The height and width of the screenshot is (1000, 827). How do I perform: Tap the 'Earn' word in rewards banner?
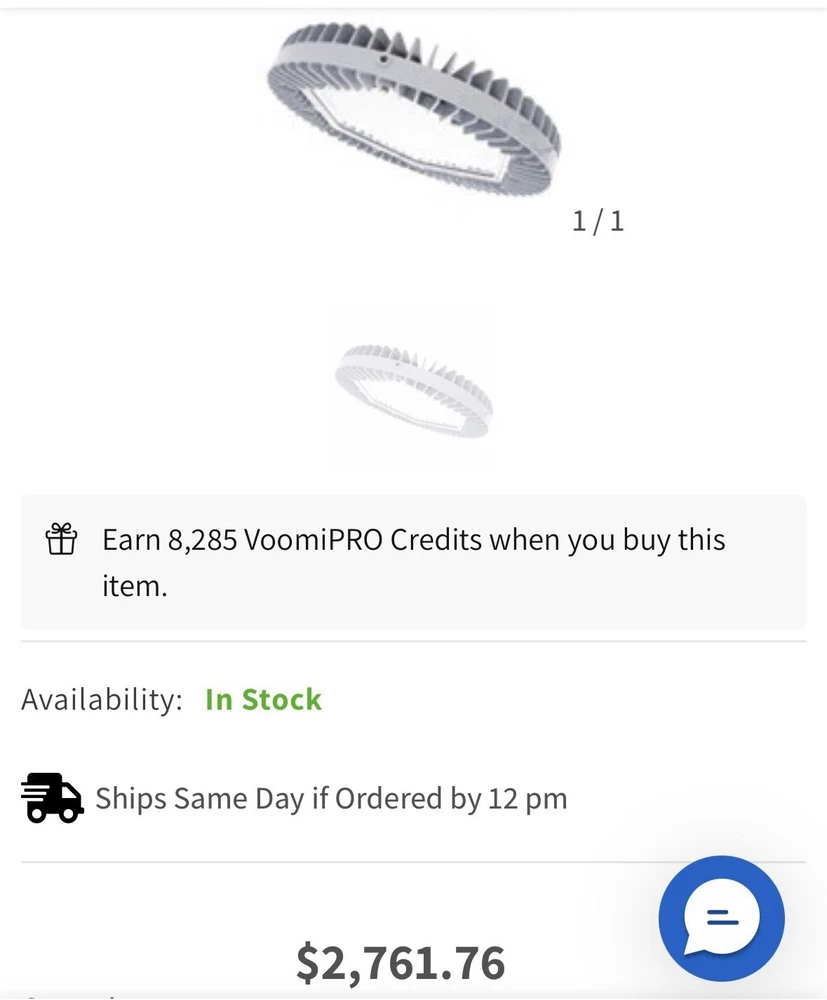point(131,540)
